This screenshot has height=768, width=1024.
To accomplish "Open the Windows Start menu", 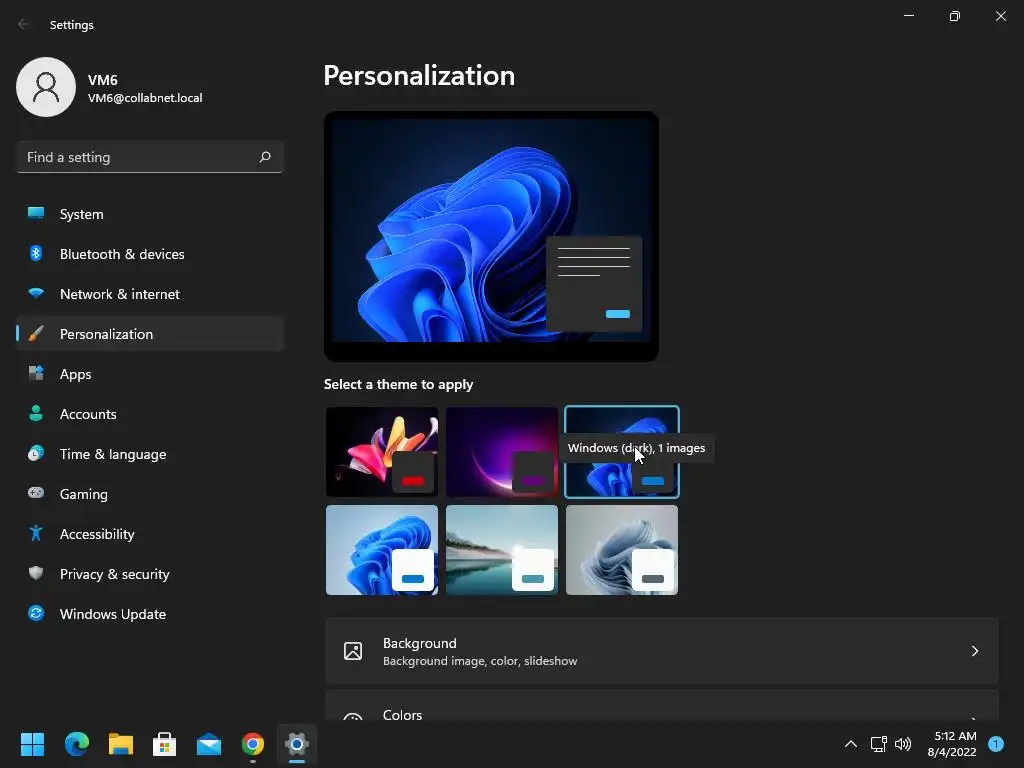I will pos(32,744).
